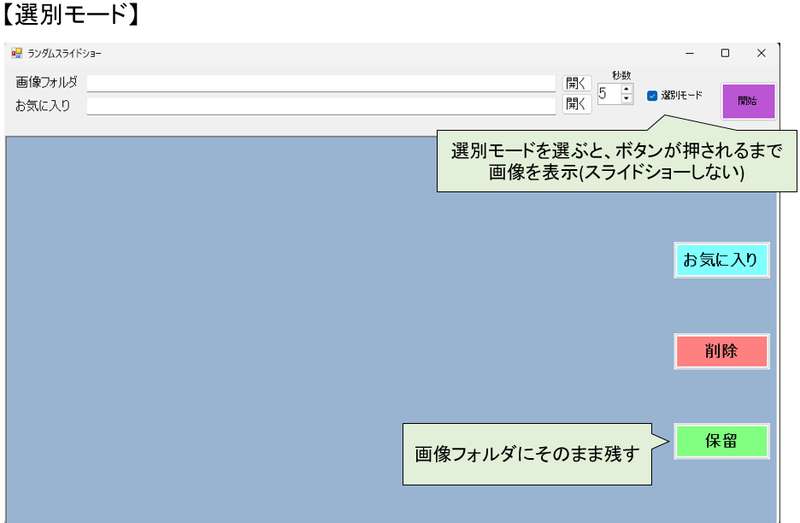Decrease 秒数 with the down arrow
This screenshot has width=800, height=523.
pos(627,99)
